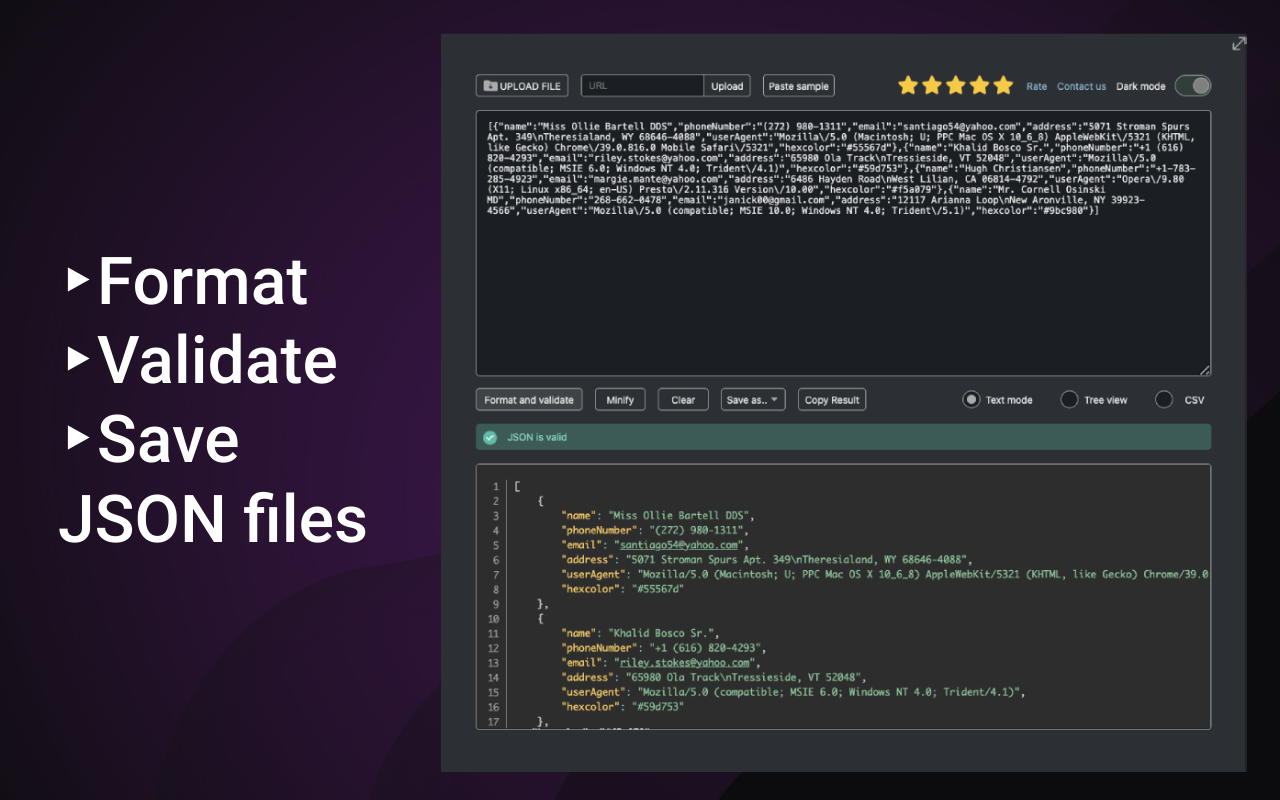Click the second rating star

pyautogui.click(x=931, y=85)
